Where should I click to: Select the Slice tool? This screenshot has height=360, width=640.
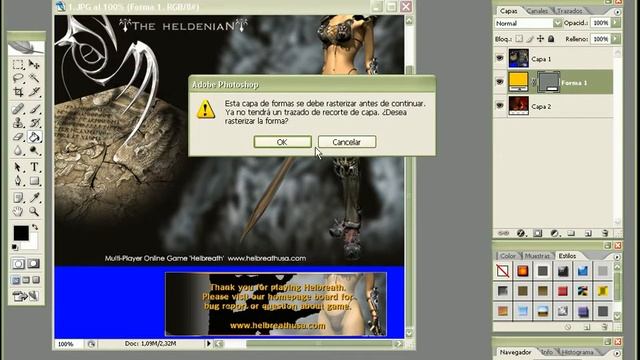[x=34, y=91]
